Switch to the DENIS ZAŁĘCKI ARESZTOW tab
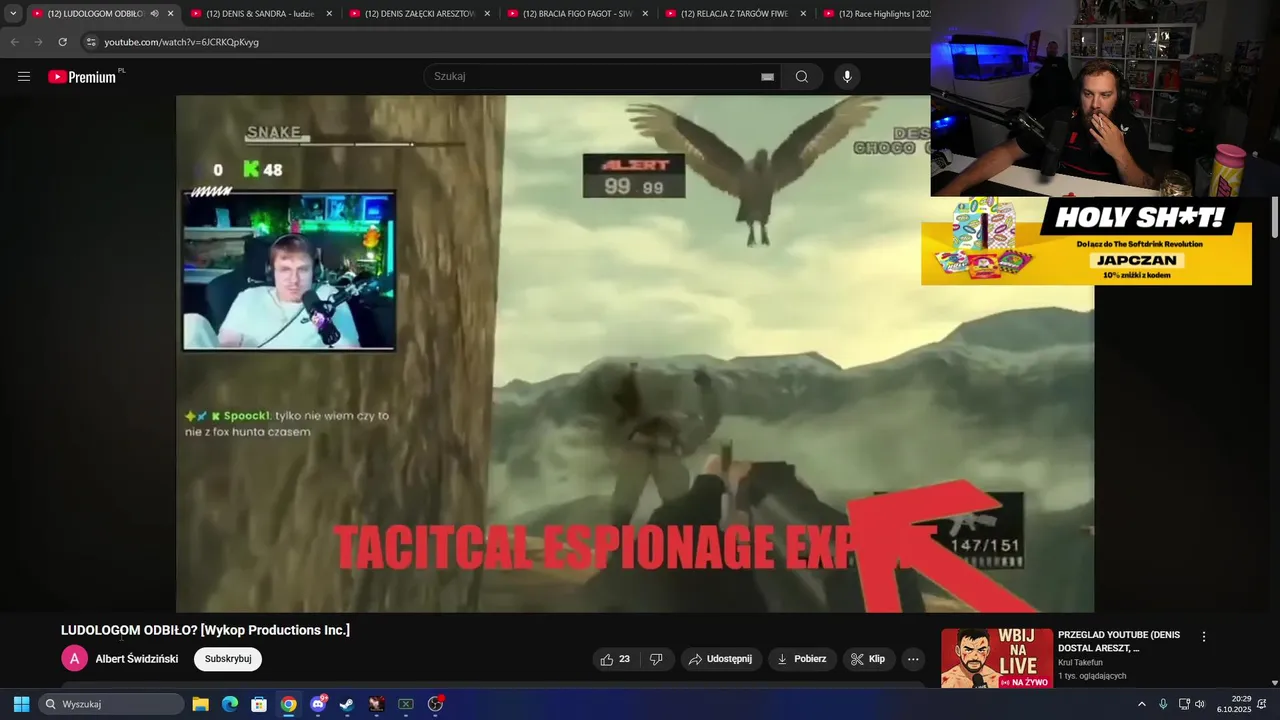The image size is (1280, 720). tap(419, 14)
